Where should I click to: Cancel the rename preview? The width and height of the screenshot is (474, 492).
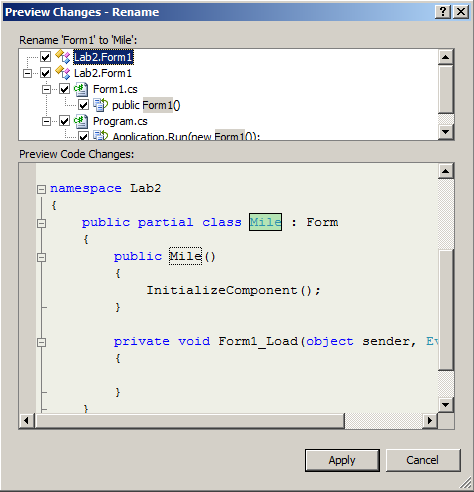(x=423, y=460)
